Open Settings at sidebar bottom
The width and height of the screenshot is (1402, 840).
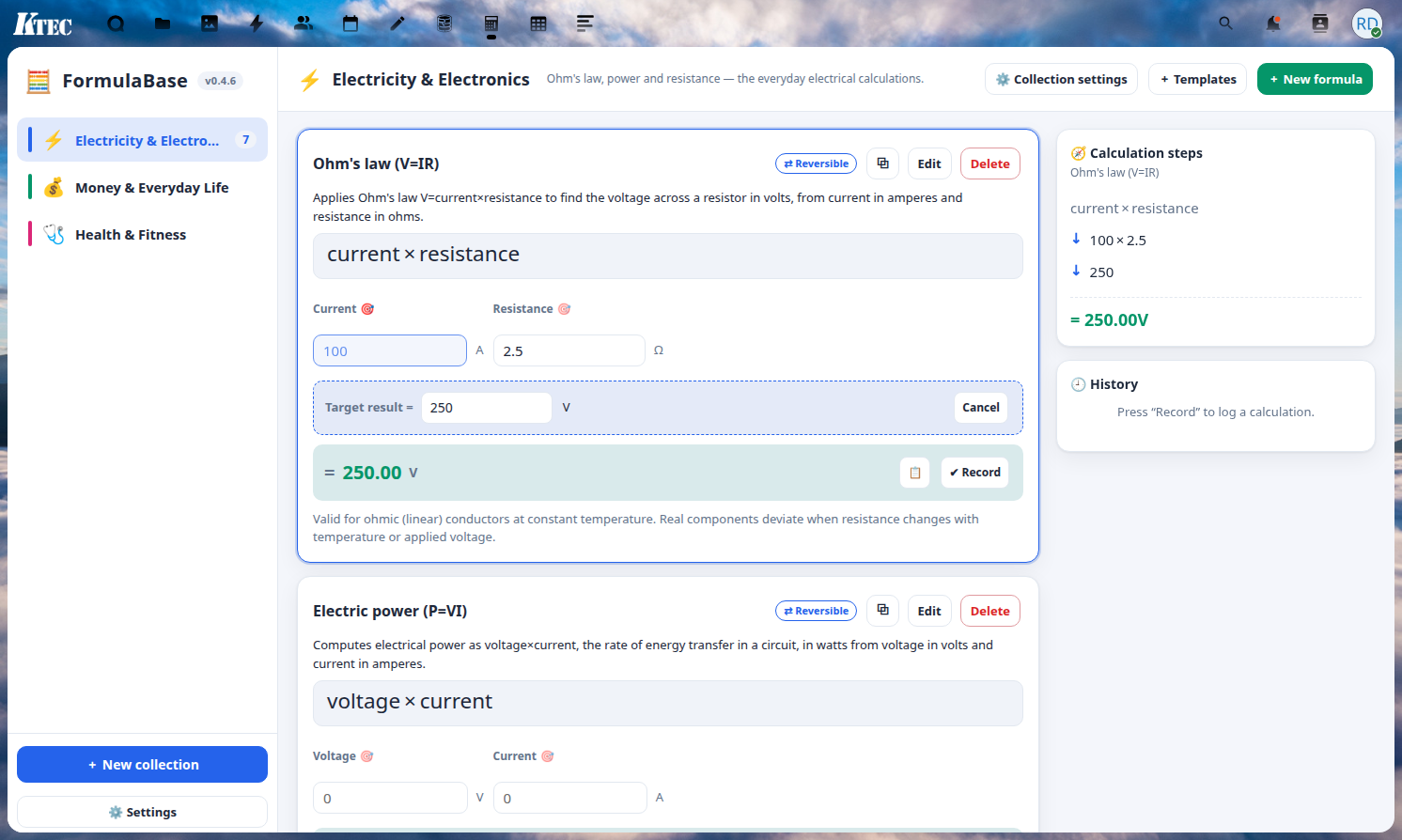coord(142,812)
